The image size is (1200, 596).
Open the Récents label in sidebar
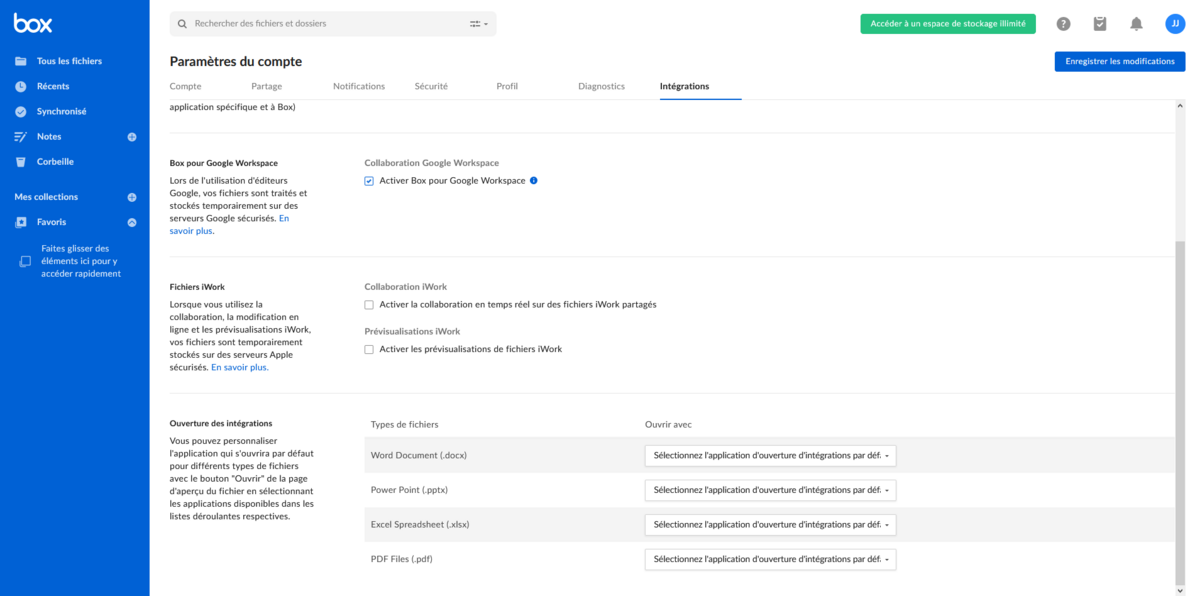click(53, 86)
